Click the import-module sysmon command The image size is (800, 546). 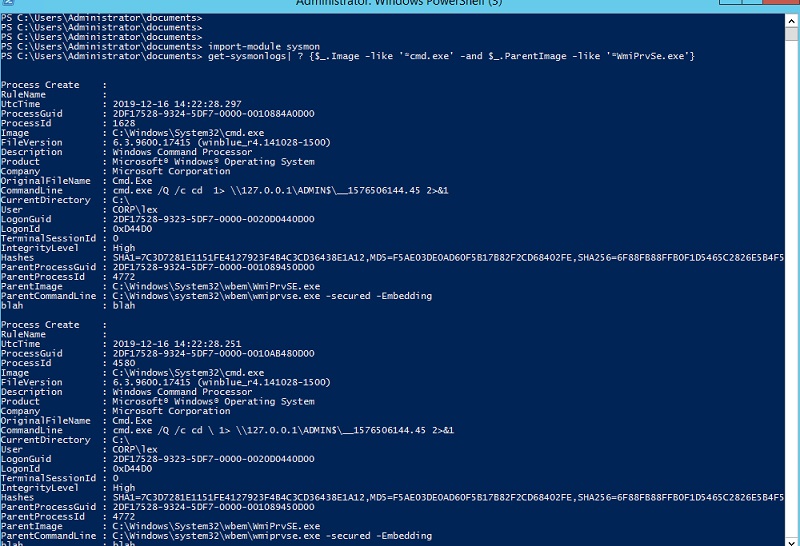pyautogui.click(x=264, y=46)
